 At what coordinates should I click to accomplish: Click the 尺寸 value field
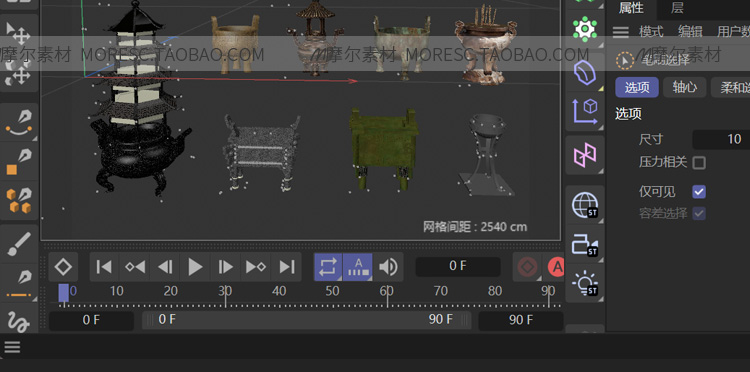point(721,139)
